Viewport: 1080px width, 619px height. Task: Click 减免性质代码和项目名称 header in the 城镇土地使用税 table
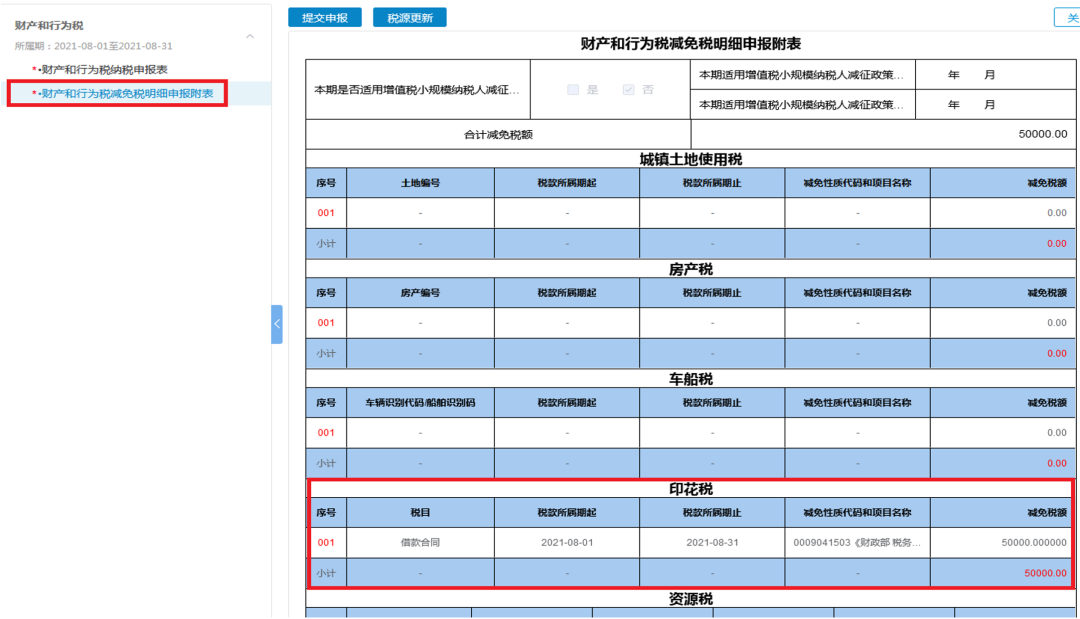(858, 183)
